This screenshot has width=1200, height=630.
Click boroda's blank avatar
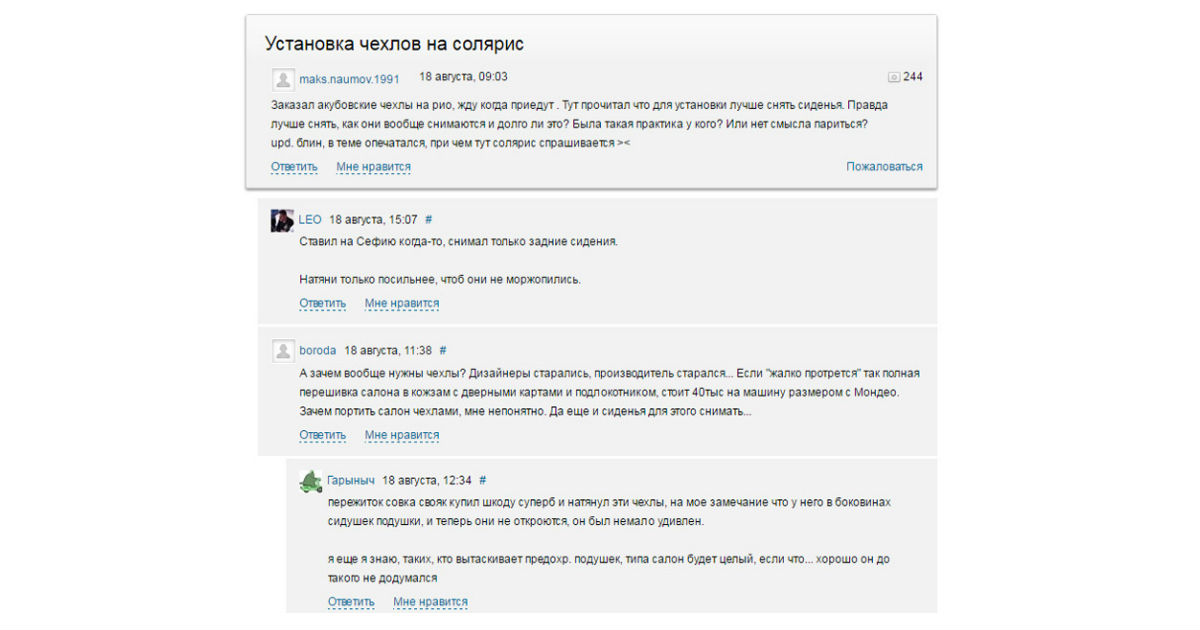coord(282,351)
